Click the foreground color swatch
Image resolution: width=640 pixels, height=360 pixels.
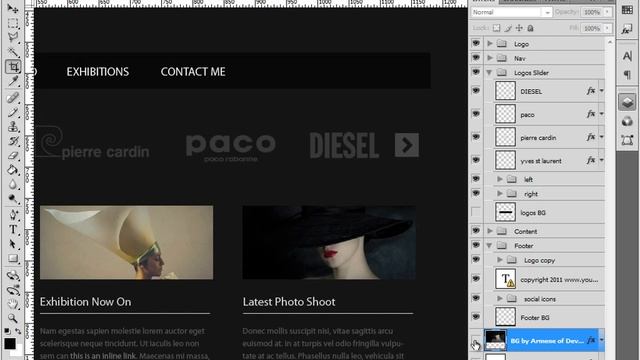[x=10, y=344]
